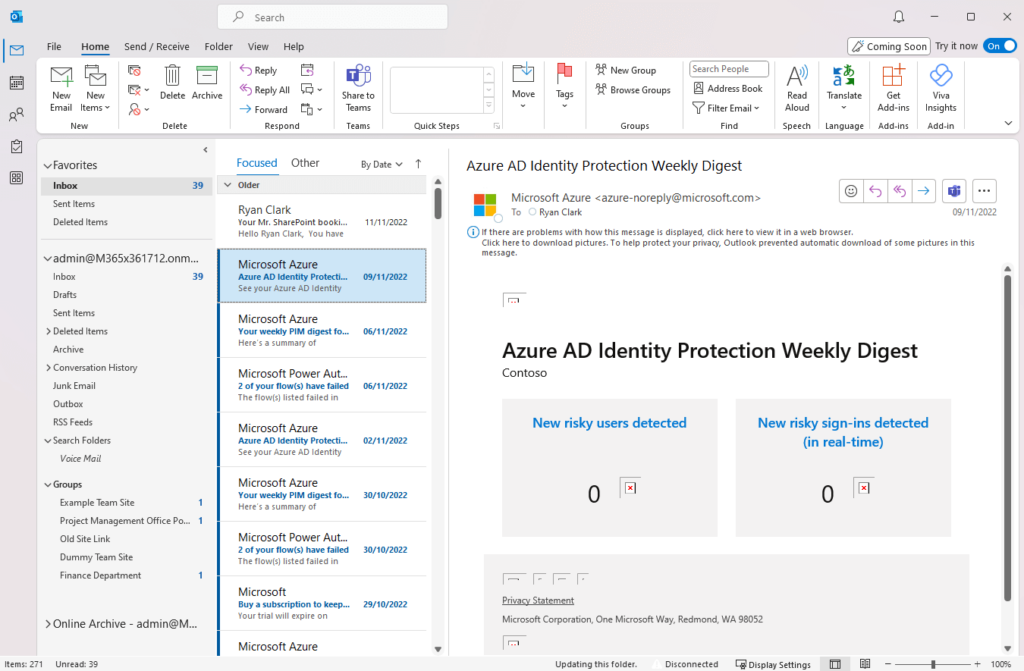
Task: Collapse the Older message group
Action: (228, 185)
